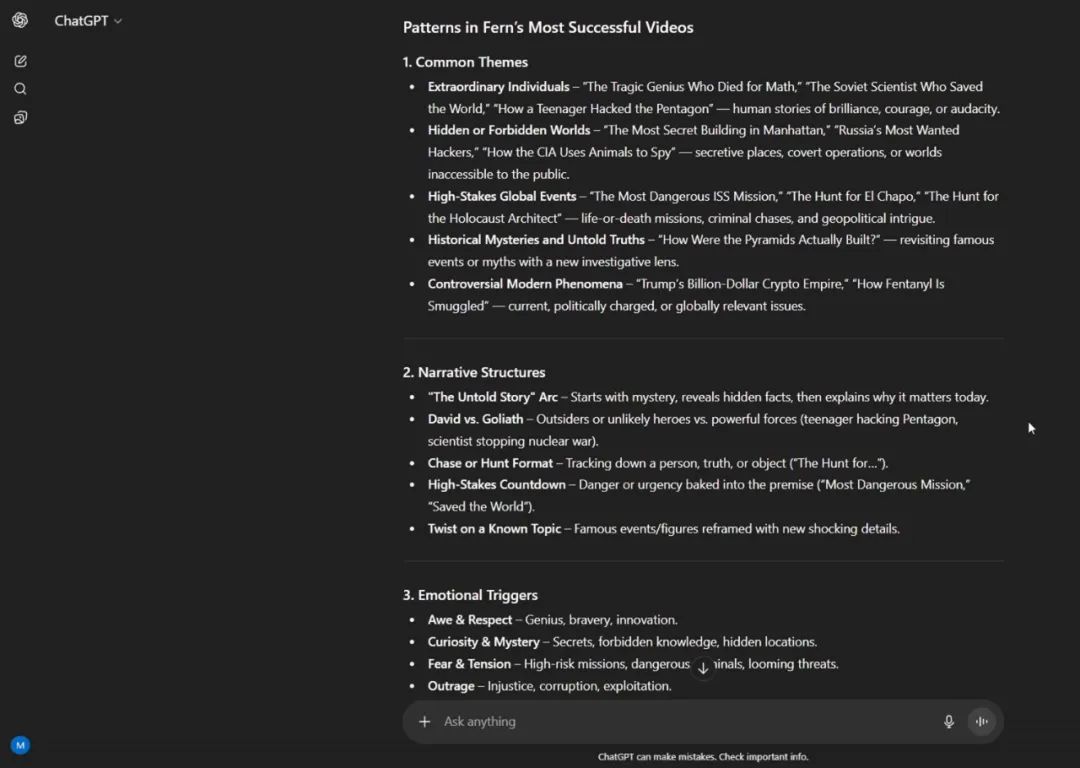
Task: Click the "ChatGPT can make mistakes" footer notice
Action: (703, 756)
